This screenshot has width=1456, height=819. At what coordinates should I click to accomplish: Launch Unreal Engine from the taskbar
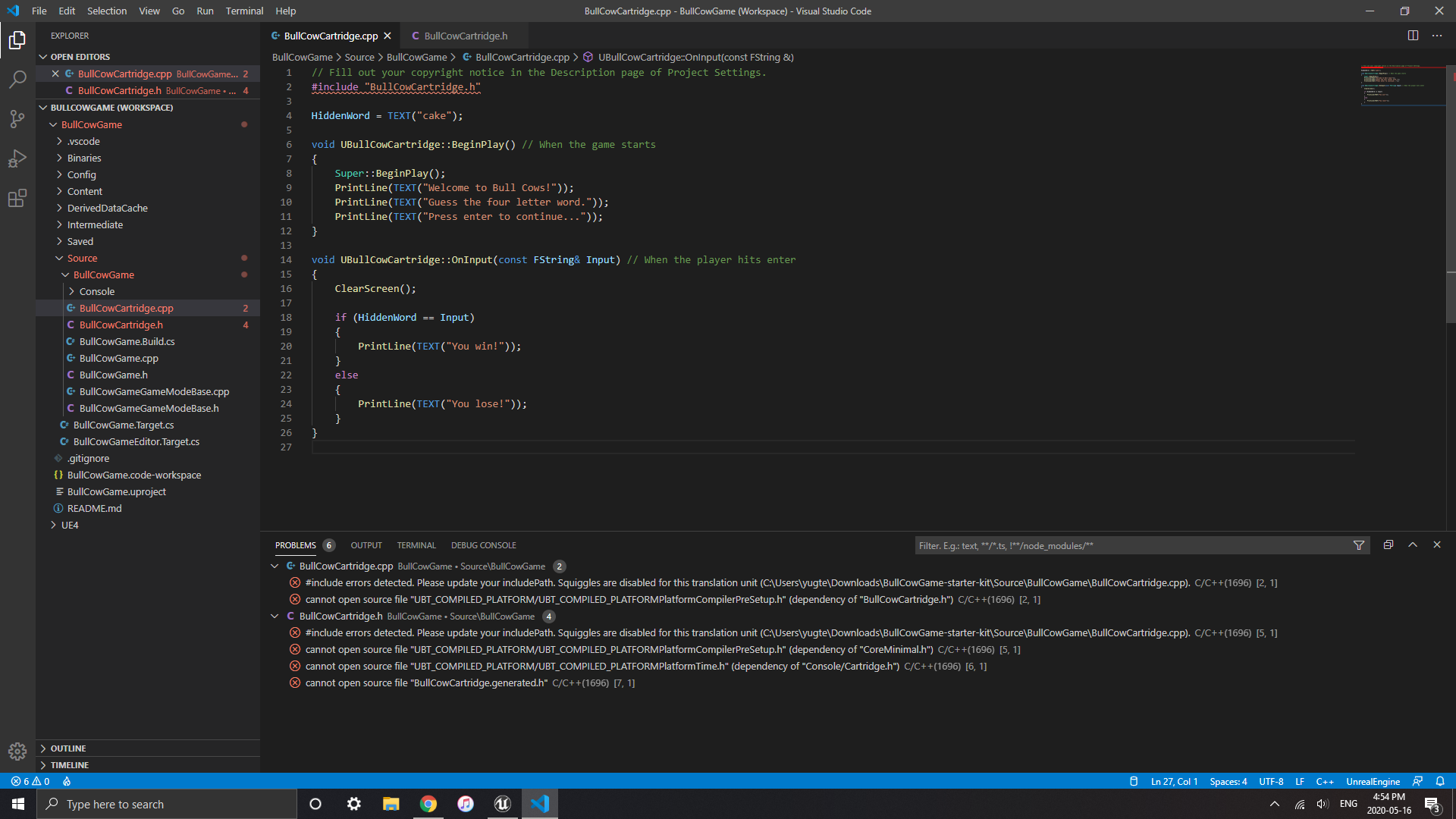[502, 803]
